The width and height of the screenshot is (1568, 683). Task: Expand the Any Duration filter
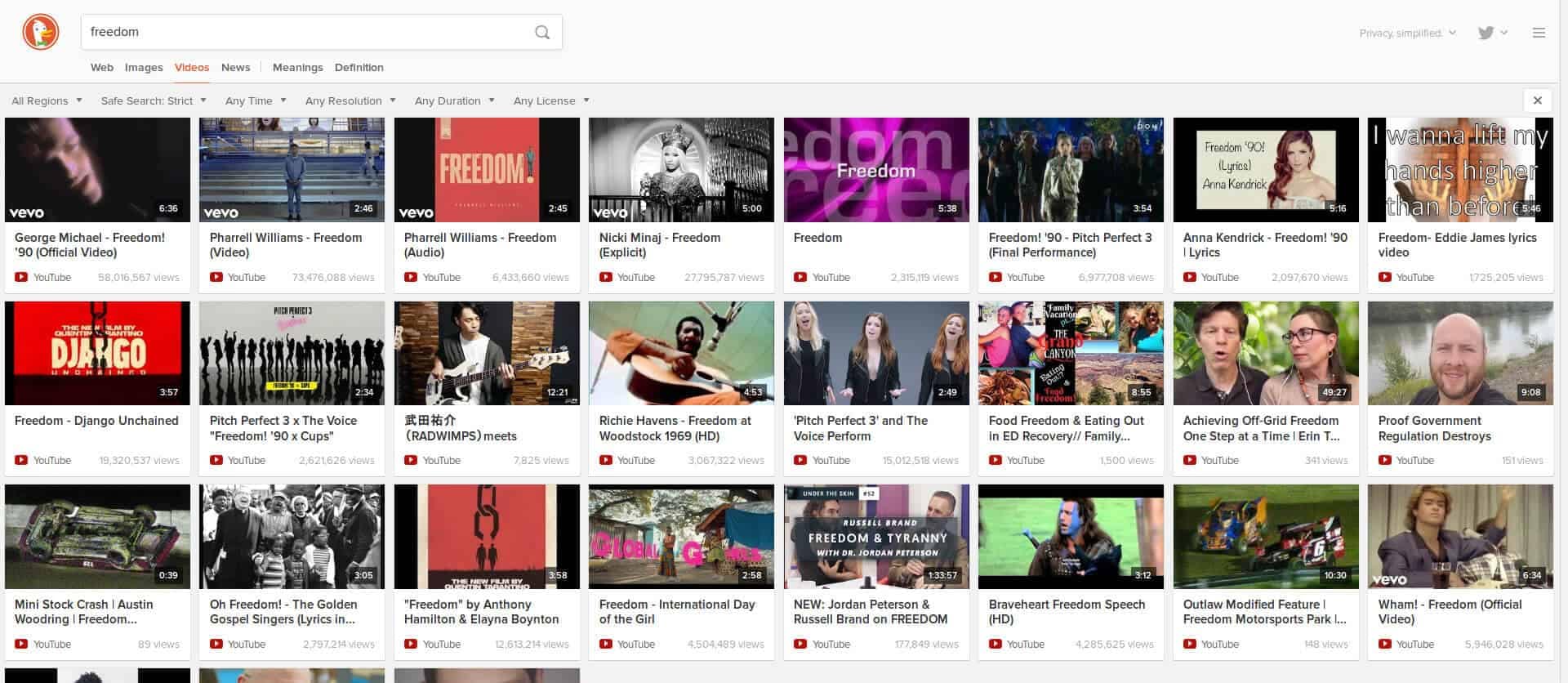(454, 100)
